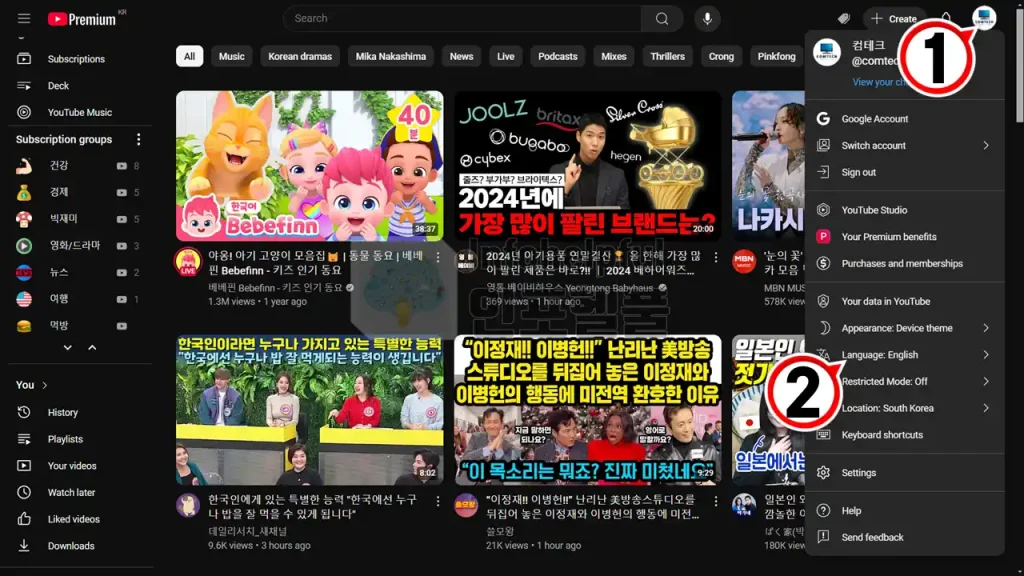Play the 이정재 이병헌 video thumbnail

pos(588,410)
